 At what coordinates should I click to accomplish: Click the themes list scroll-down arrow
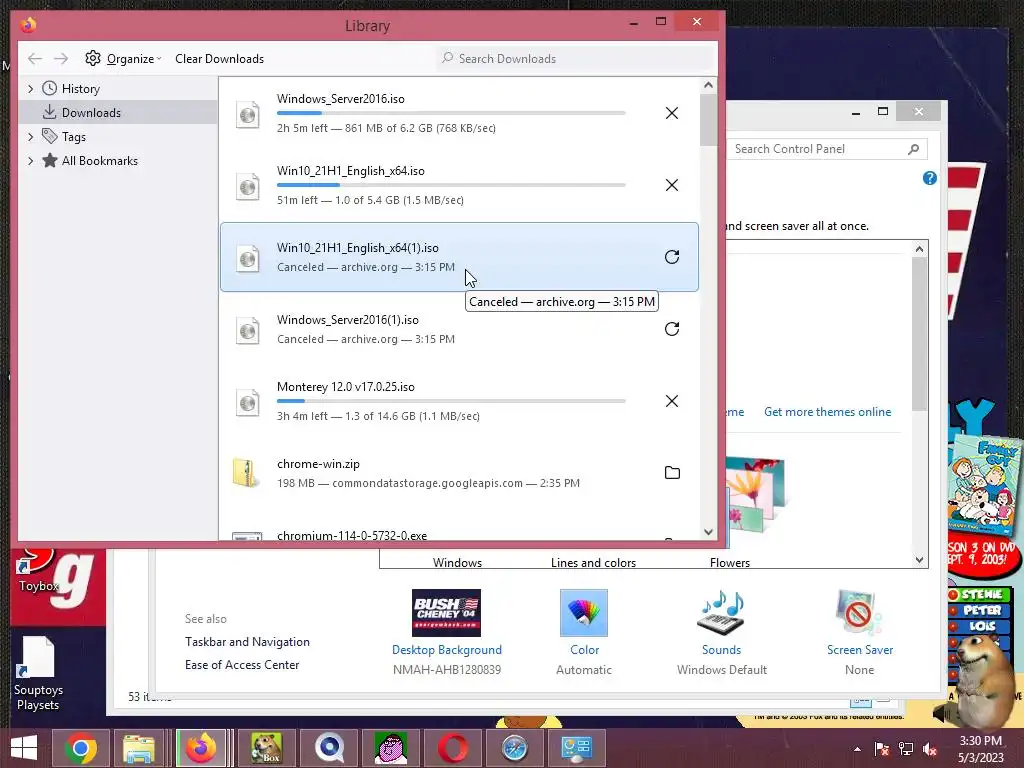(x=920, y=560)
